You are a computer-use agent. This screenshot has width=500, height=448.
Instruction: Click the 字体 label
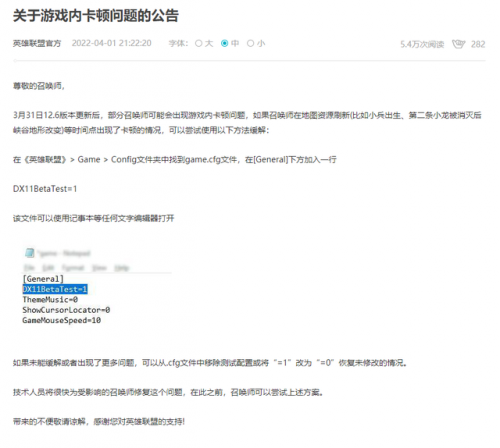tap(178, 43)
